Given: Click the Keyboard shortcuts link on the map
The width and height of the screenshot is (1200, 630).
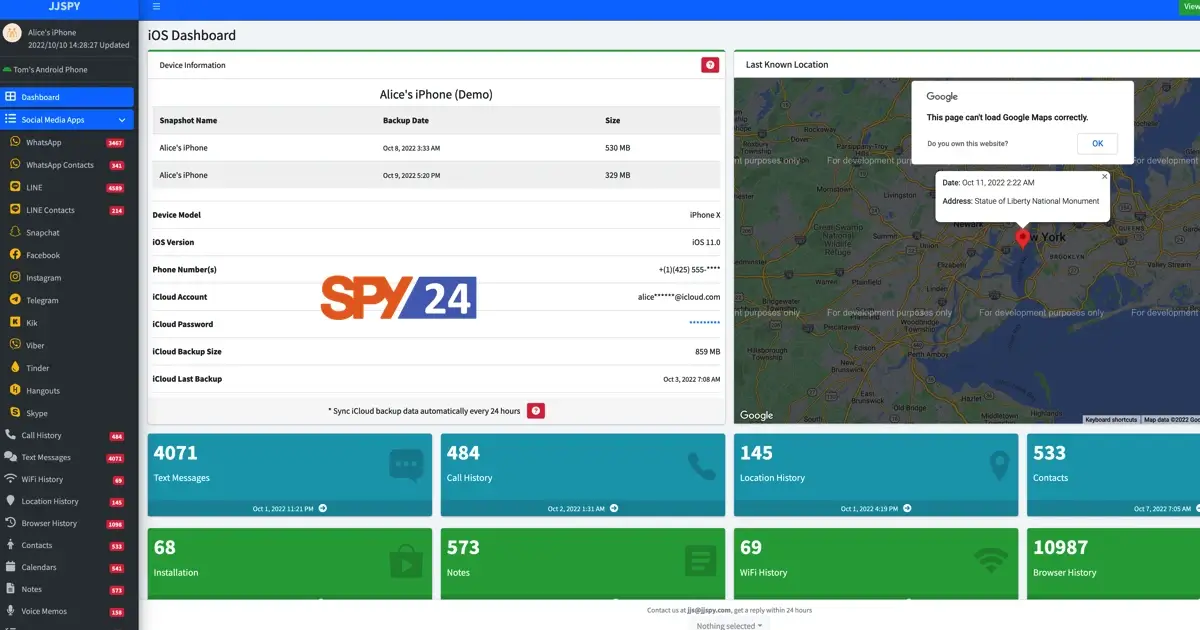Looking at the screenshot, I should click(1111, 420).
